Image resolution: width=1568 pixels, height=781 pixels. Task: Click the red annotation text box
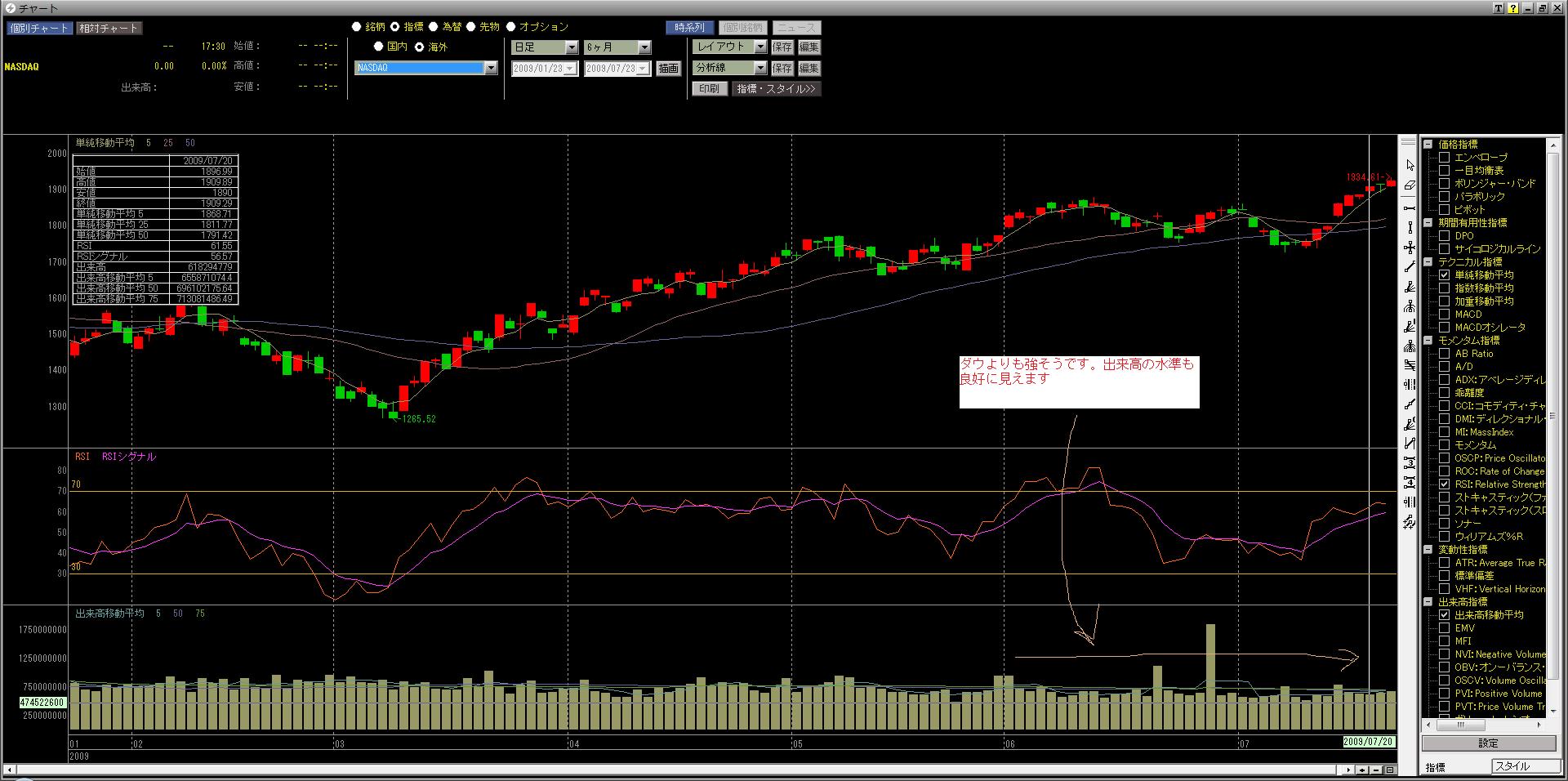click(x=1078, y=382)
